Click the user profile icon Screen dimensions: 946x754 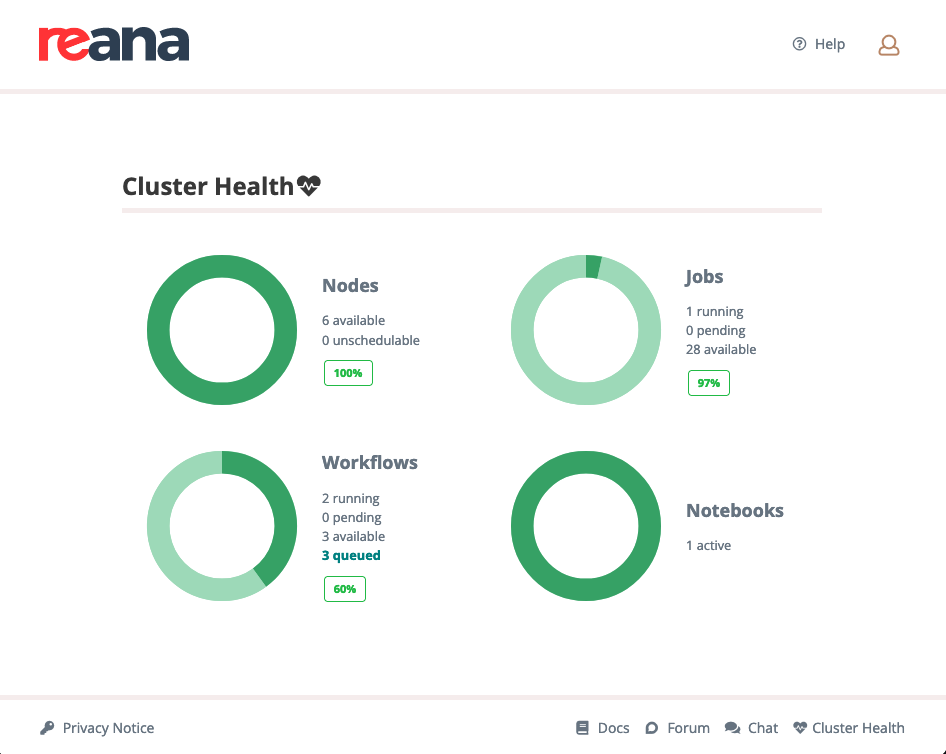[x=889, y=45]
